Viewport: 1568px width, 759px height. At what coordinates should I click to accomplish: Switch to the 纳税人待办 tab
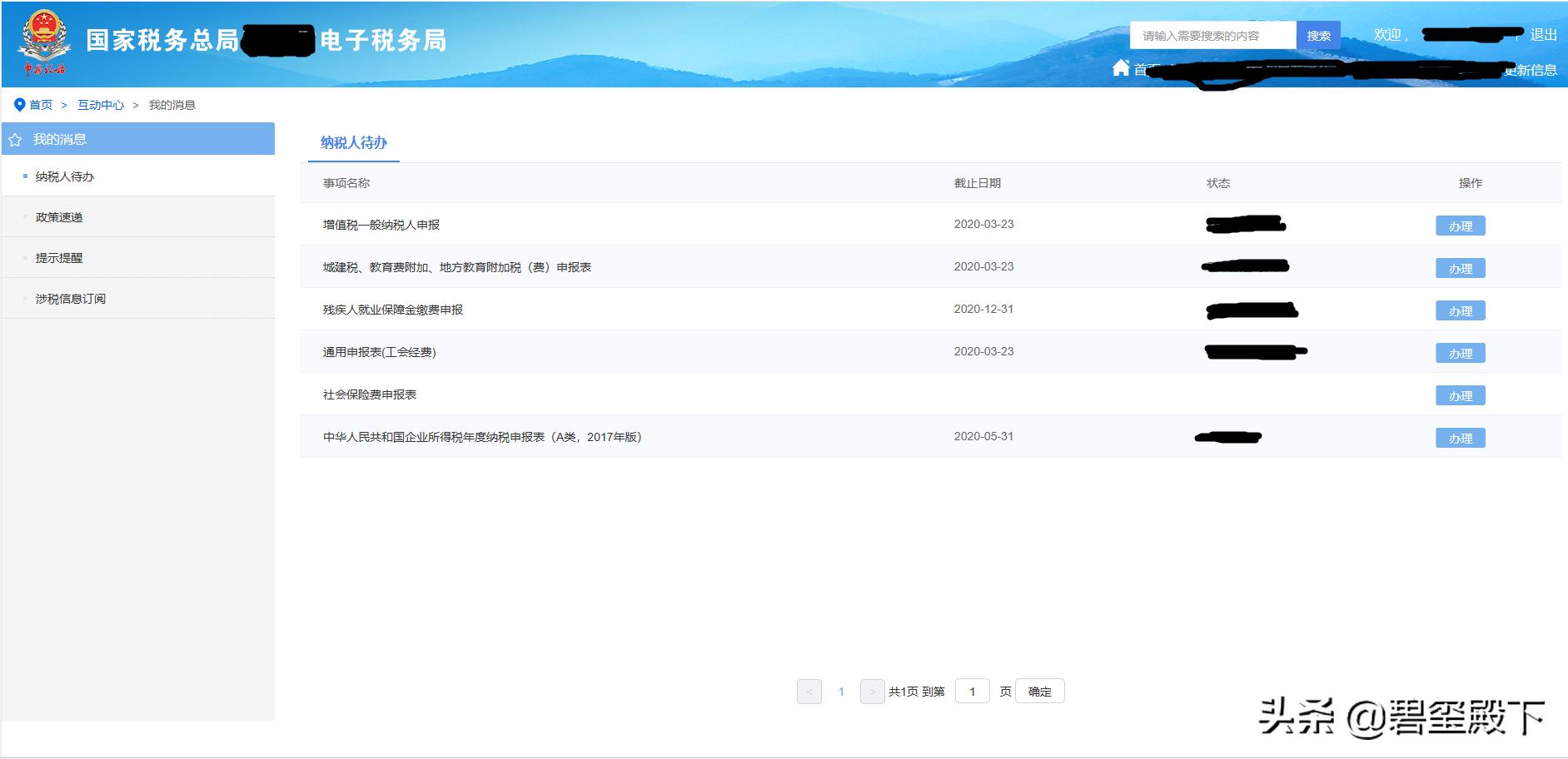tap(353, 142)
